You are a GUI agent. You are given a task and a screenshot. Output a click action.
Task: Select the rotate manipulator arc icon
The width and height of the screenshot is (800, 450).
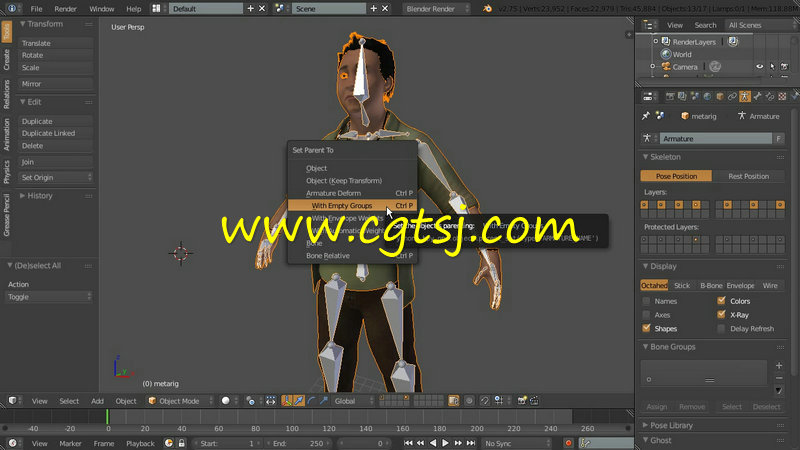click(x=312, y=401)
